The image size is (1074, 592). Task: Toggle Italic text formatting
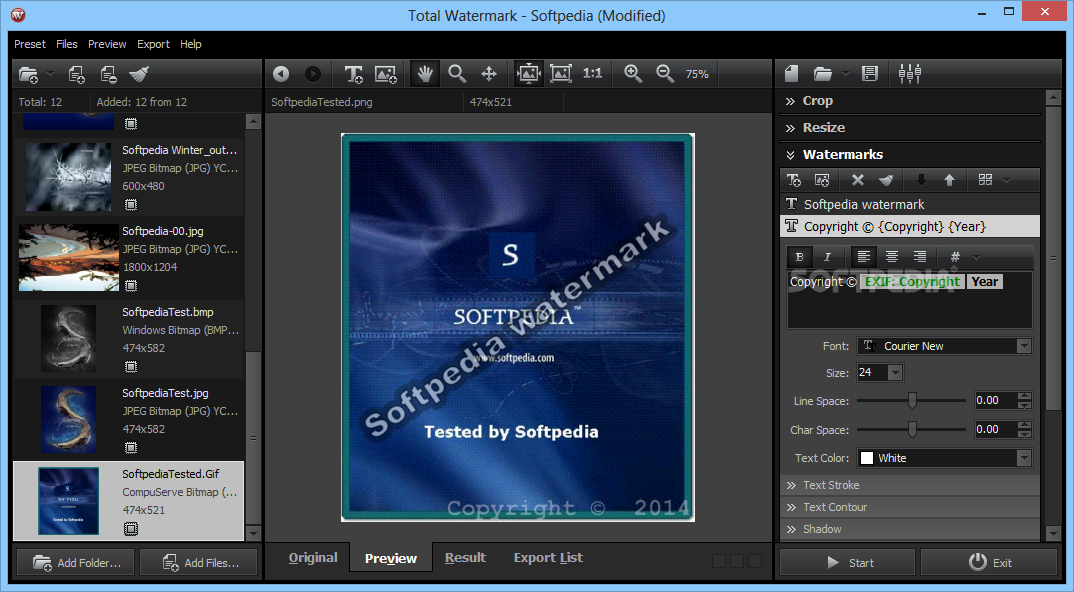[x=827, y=257]
